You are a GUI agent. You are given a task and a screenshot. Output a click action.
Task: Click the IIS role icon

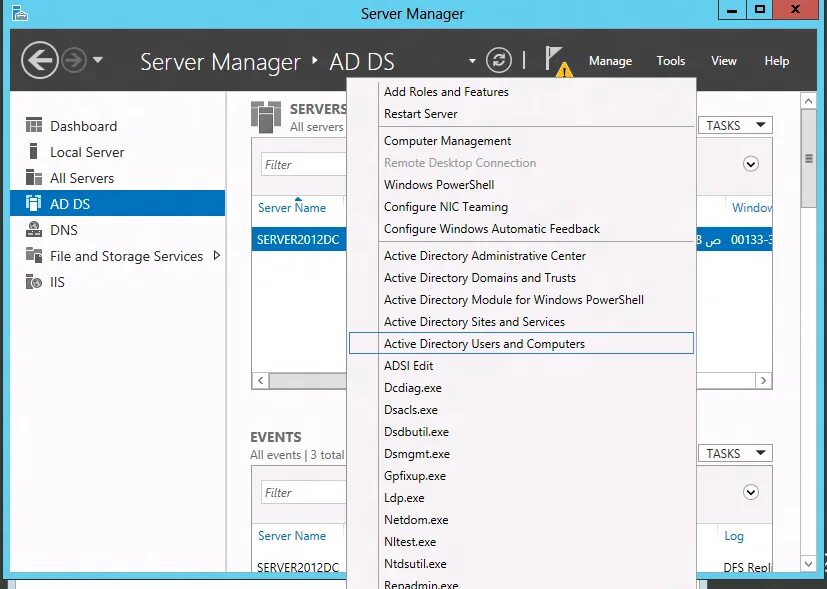pyautogui.click(x=34, y=282)
